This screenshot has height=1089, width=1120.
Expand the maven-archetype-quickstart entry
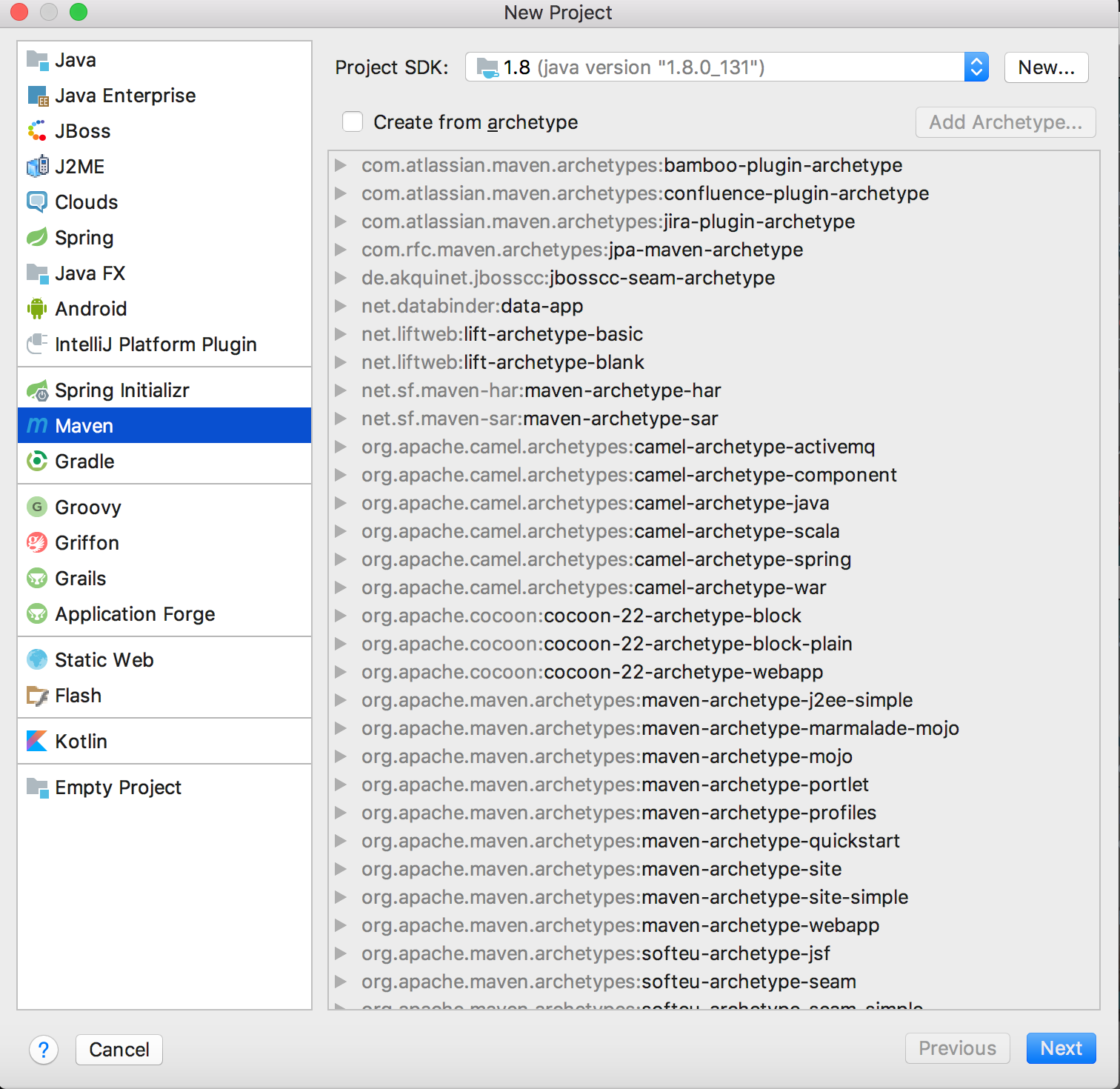click(x=341, y=841)
